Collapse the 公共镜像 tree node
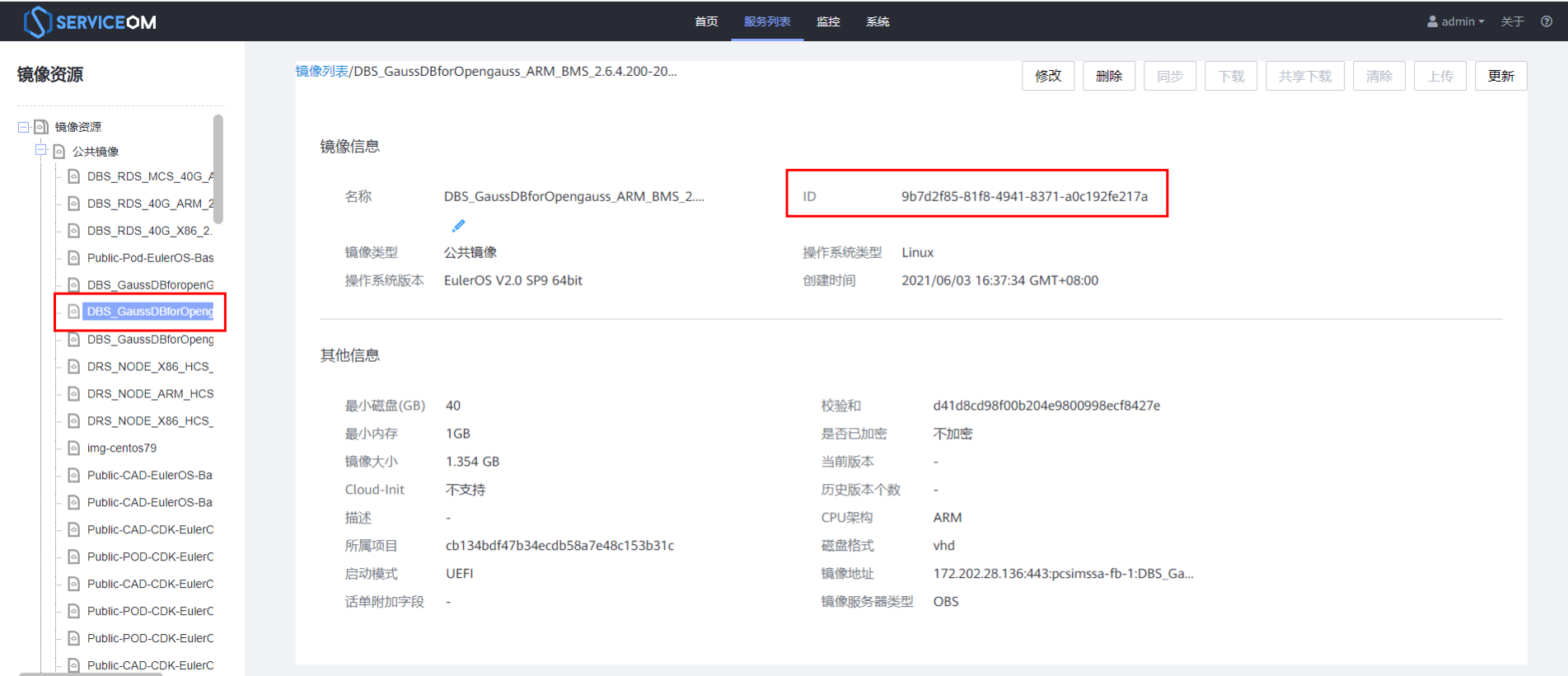Screen dimensions: 1568x676 pos(40,150)
